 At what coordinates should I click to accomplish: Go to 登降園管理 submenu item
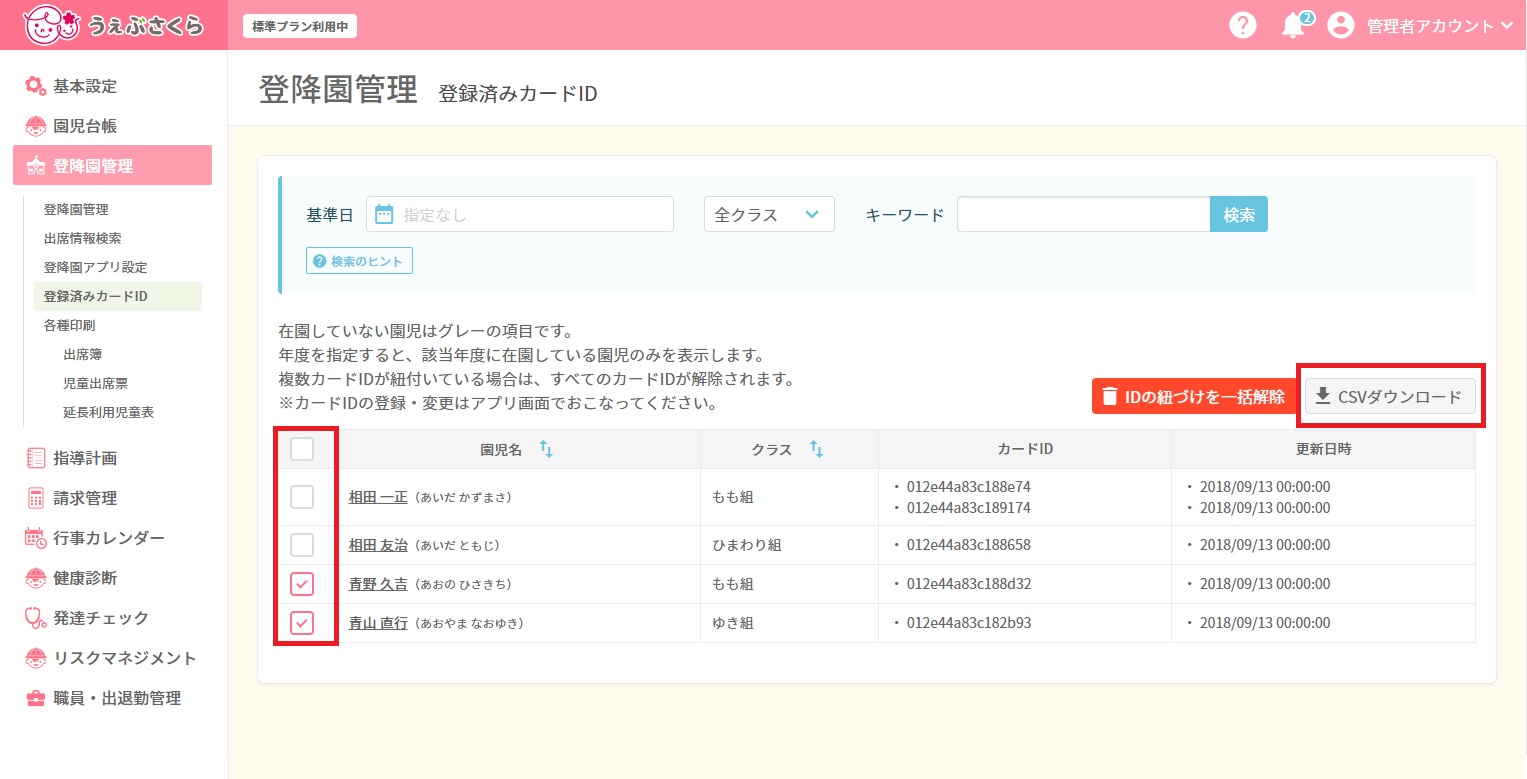pos(76,210)
